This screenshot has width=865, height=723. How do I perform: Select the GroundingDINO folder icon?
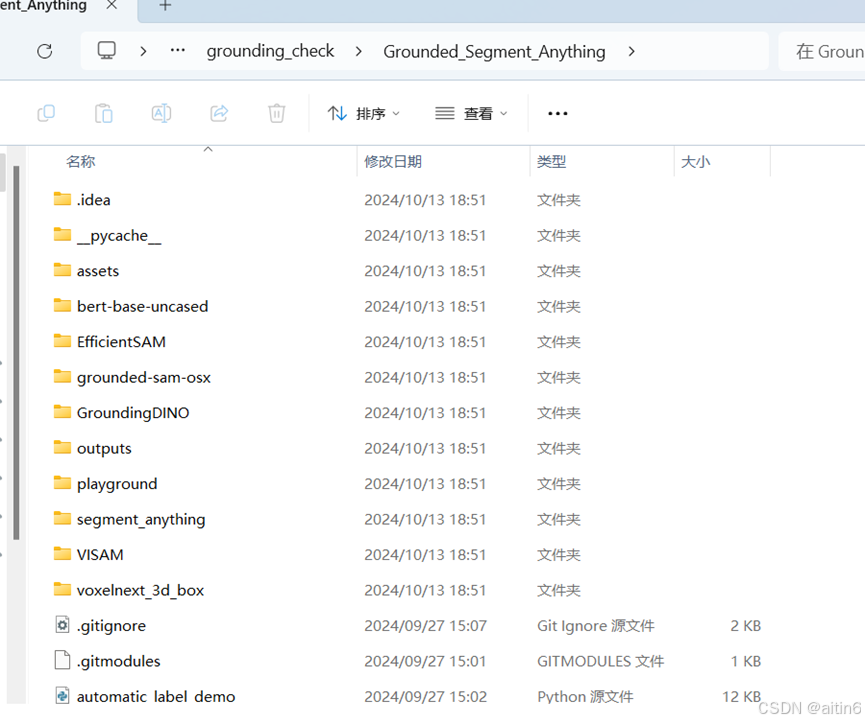pyautogui.click(x=62, y=411)
